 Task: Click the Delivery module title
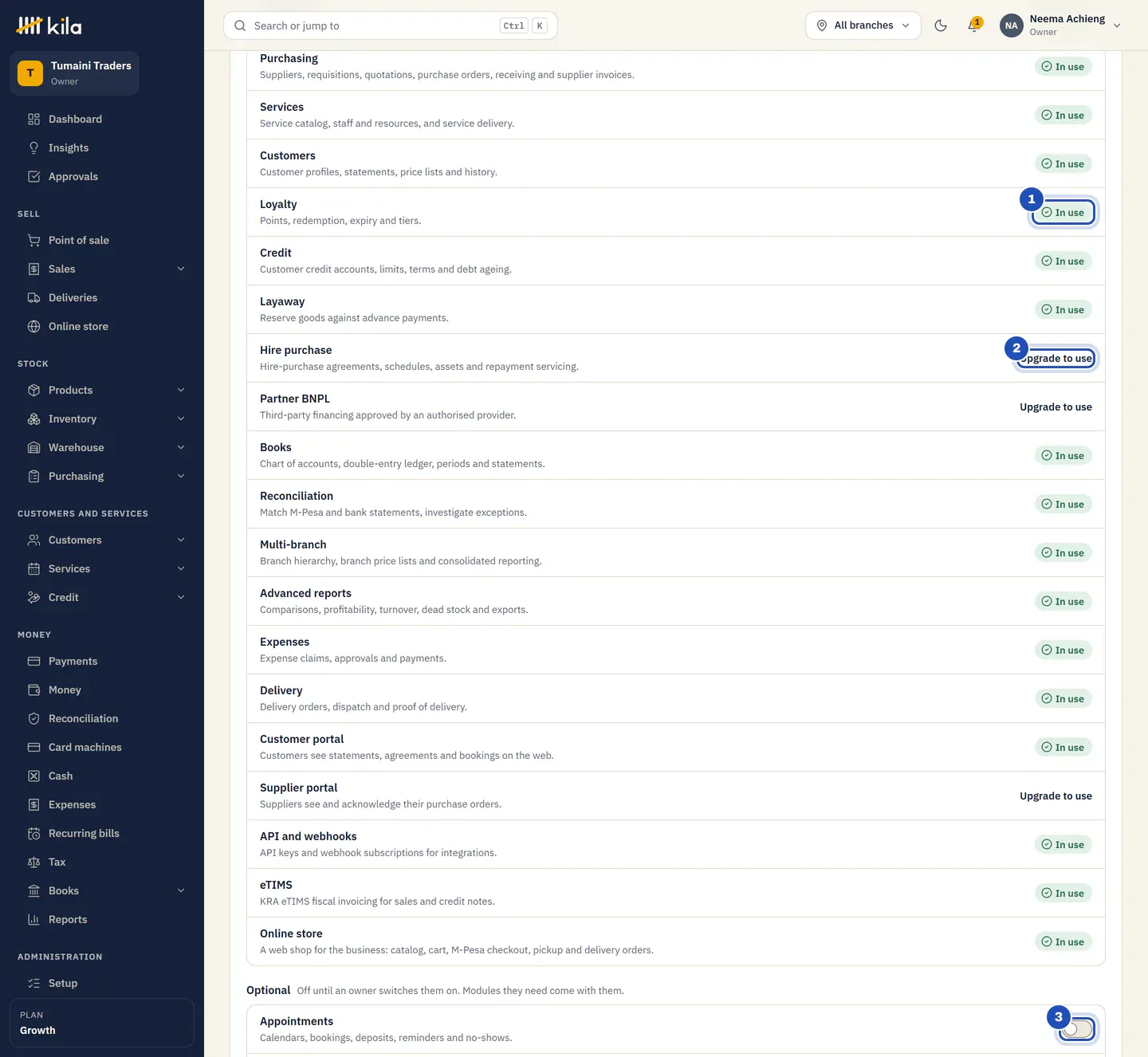click(x=281, y=690)
